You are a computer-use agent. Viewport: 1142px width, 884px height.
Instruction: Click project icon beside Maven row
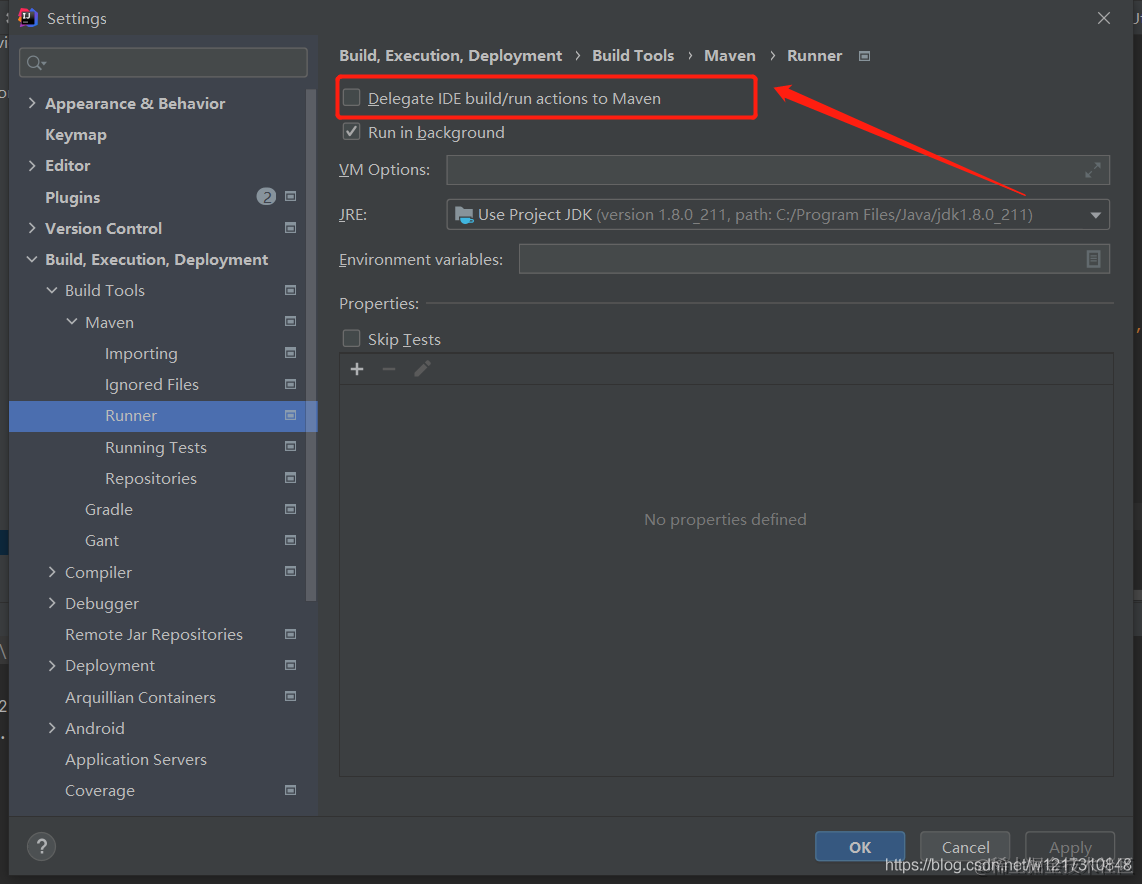tap(291, 322)
